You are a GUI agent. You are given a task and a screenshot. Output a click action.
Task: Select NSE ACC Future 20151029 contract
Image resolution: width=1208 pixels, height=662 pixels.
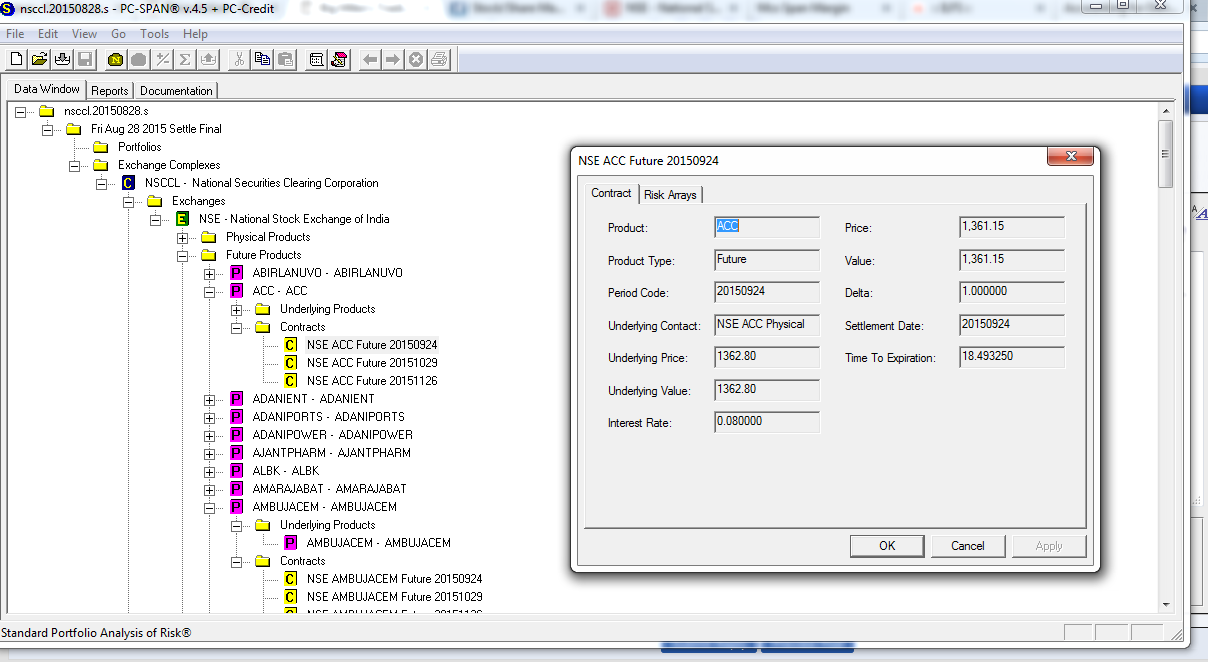[372, 363]
